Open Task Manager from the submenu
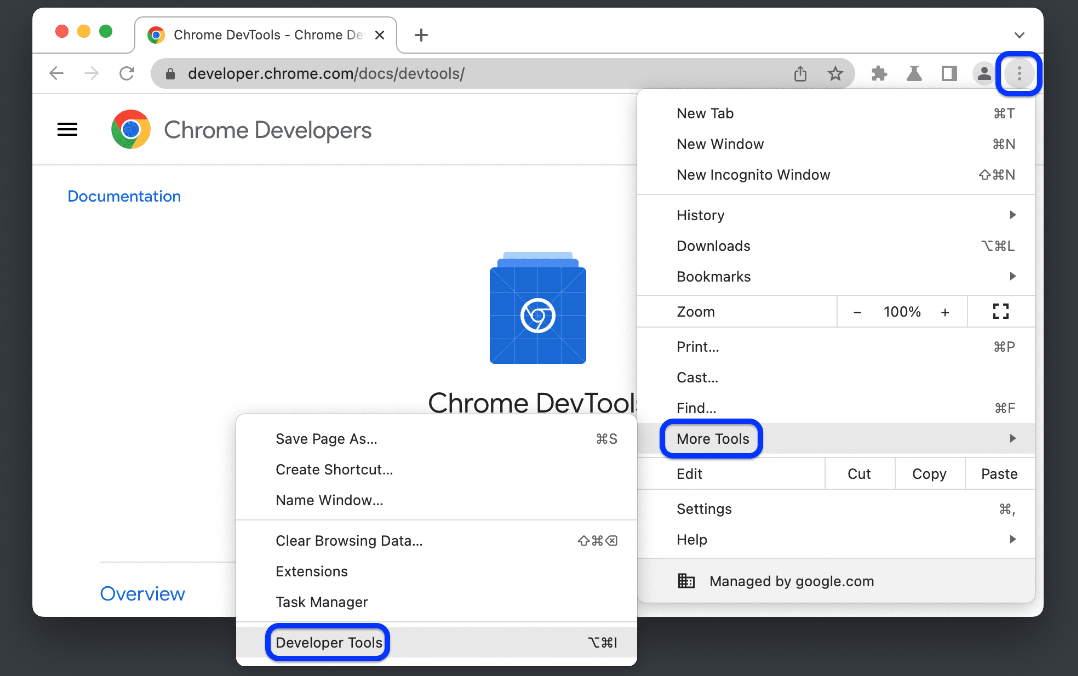The image size is (1078, 676). [436, 602]
